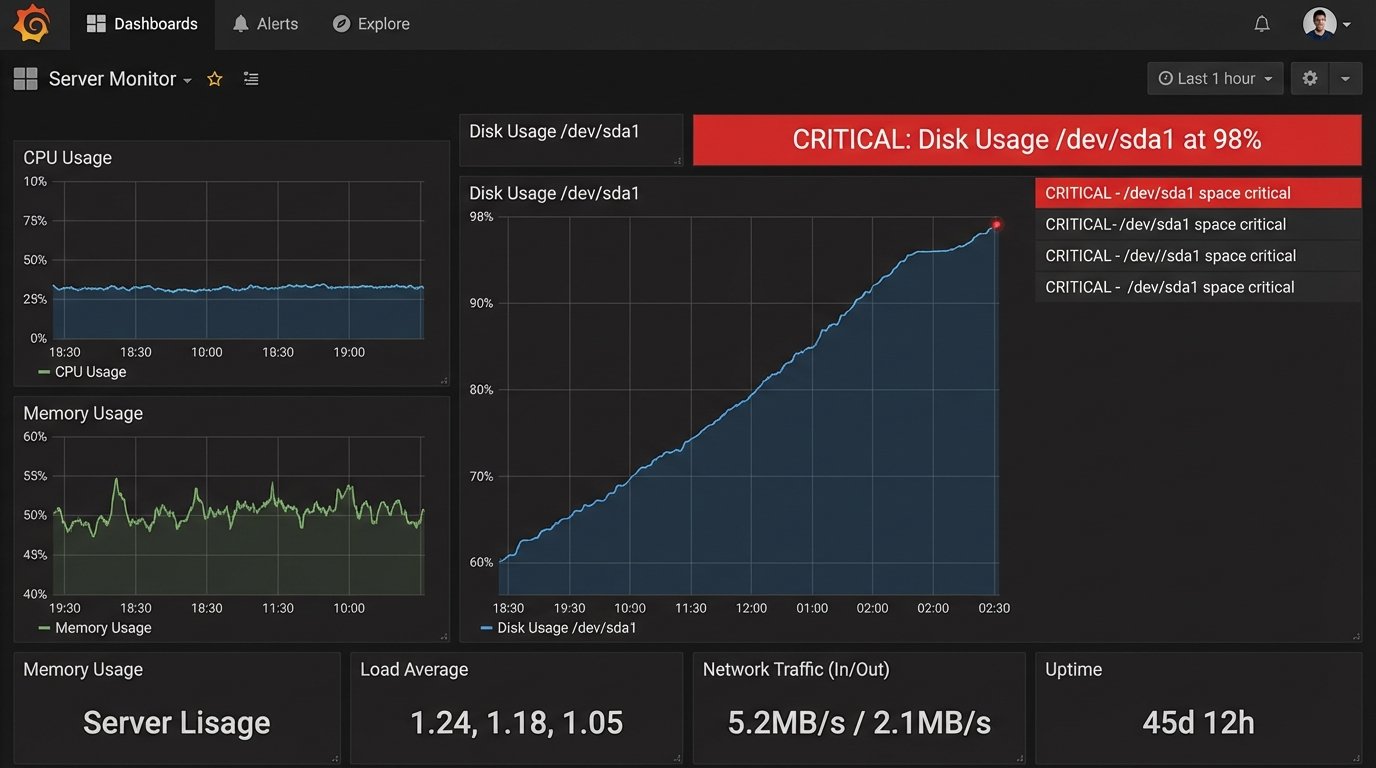Open the dashboard list icon beside star
Image resolution: width=1376 pixels, height=768 pixels.
coord(251,79)
